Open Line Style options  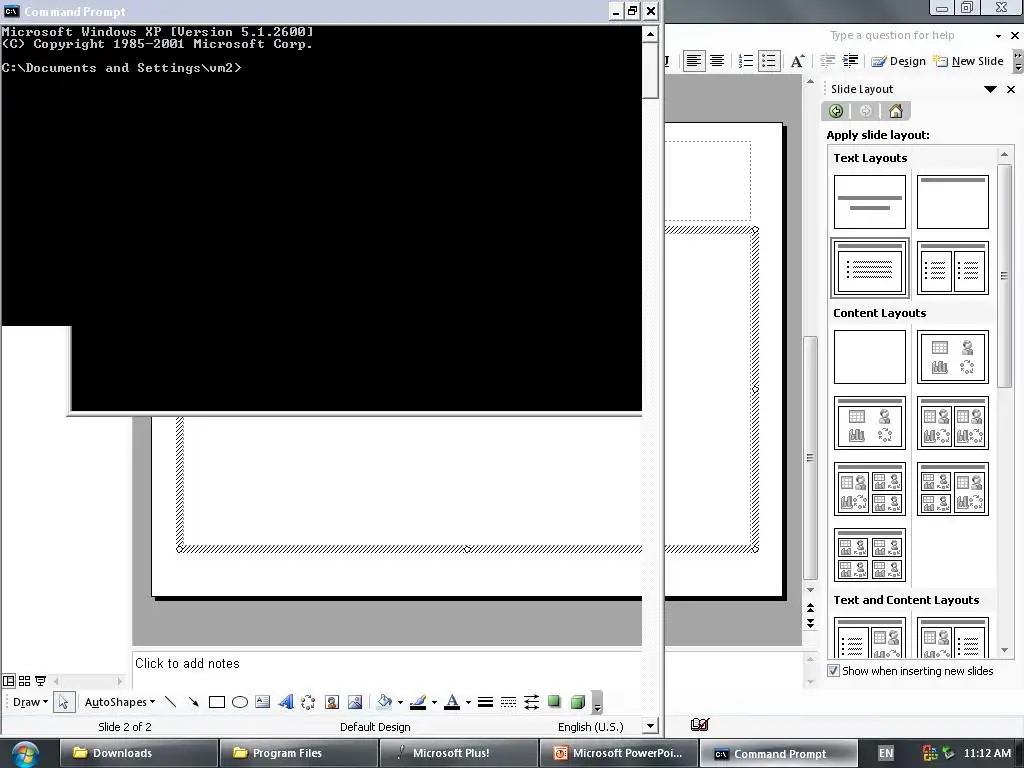point(485,702)
